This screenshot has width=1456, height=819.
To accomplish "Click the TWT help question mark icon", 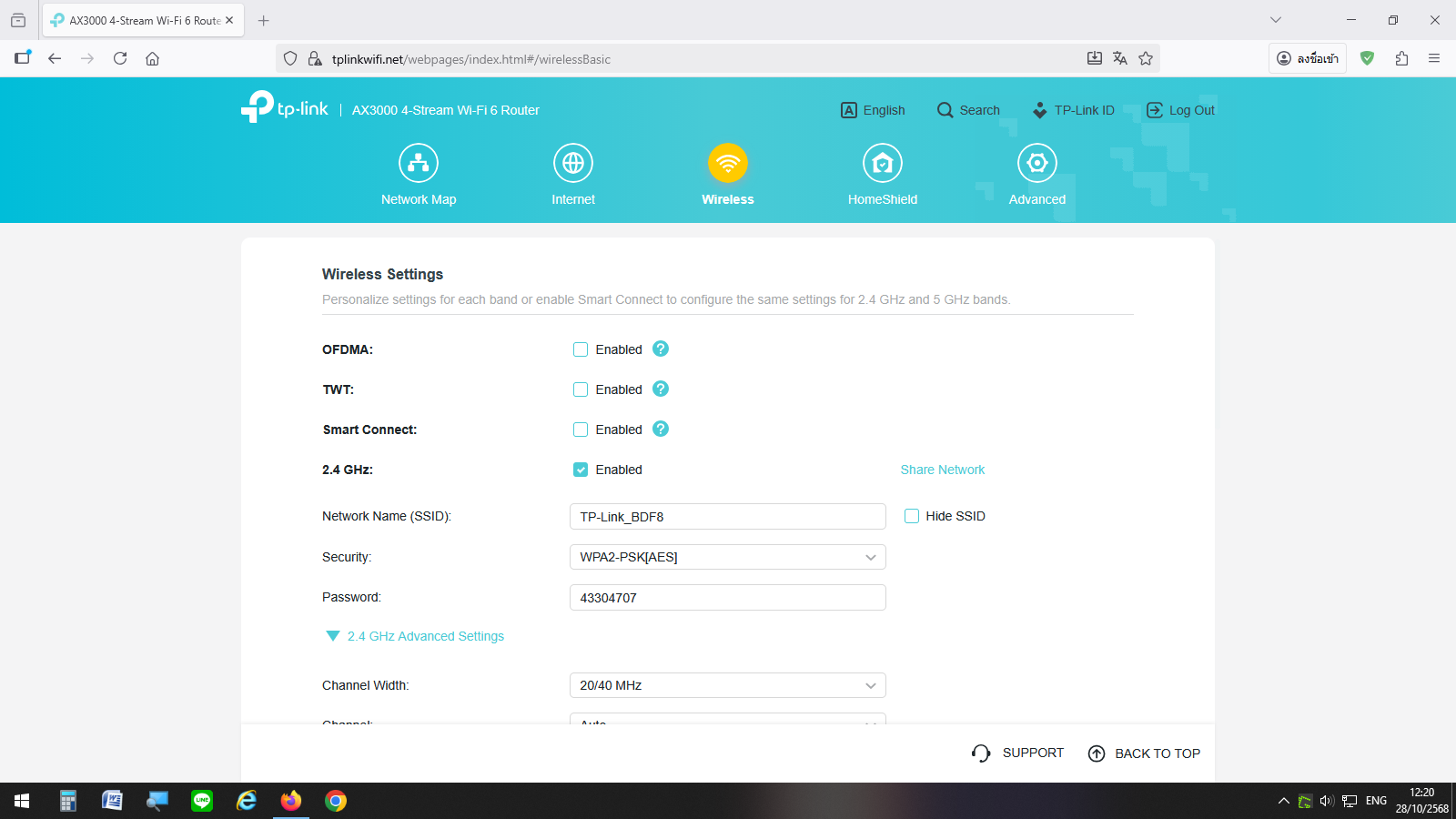I will [661, 389].
